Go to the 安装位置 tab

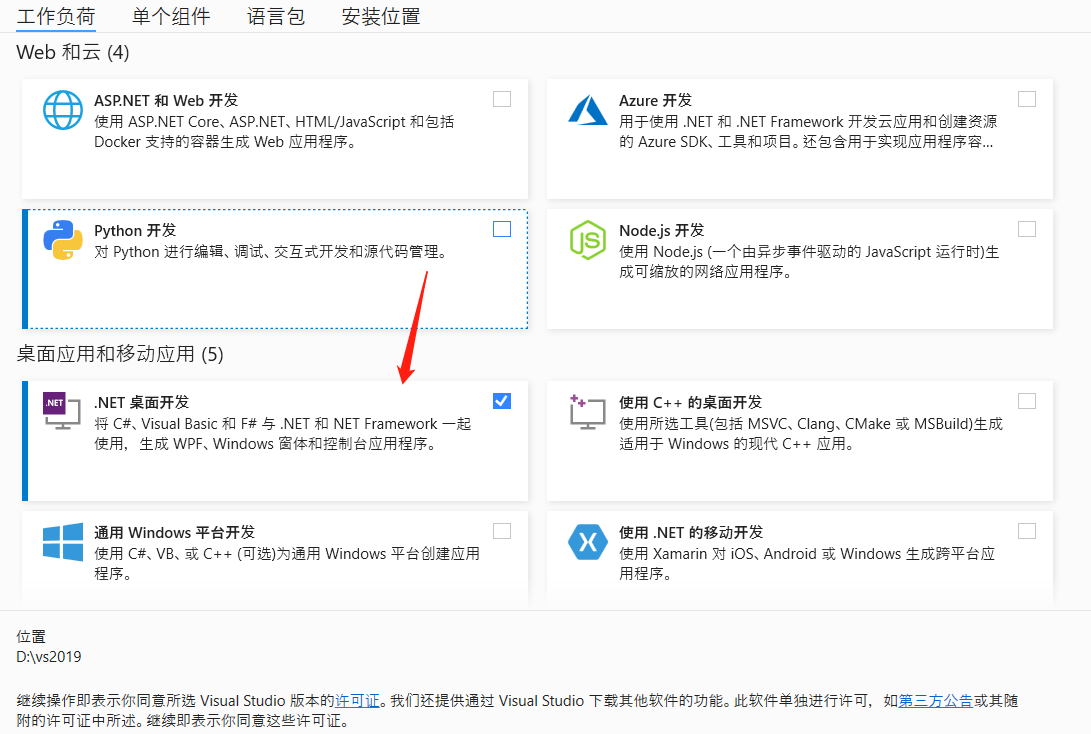381,16
